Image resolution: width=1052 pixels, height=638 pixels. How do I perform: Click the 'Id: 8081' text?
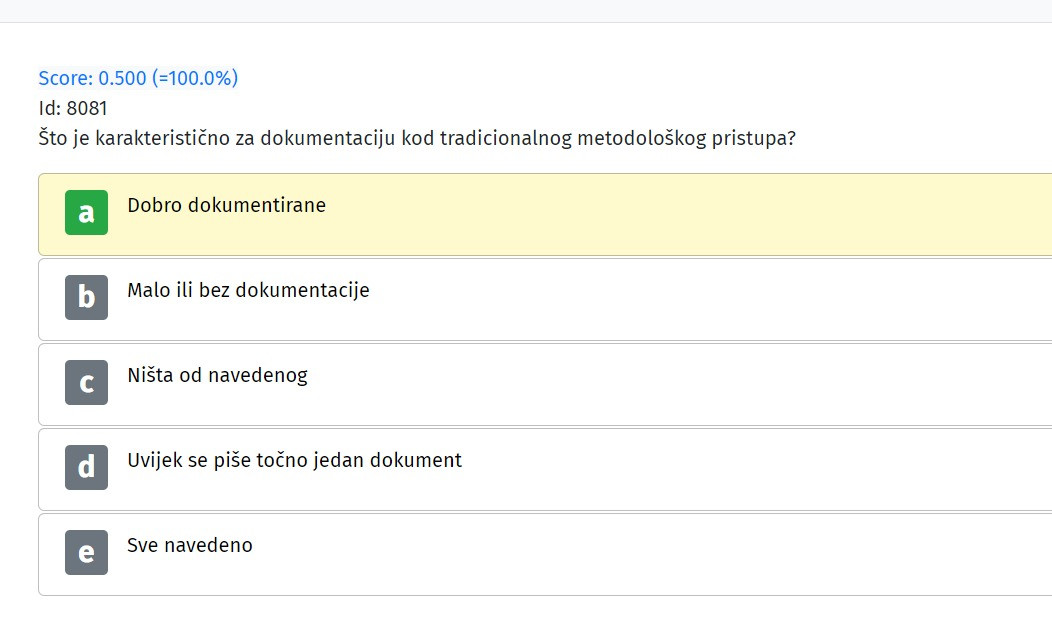[x=72, y=108]
